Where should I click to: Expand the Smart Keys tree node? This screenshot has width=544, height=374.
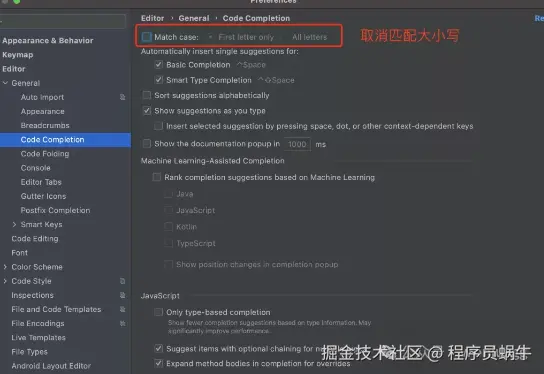point(14,224)
